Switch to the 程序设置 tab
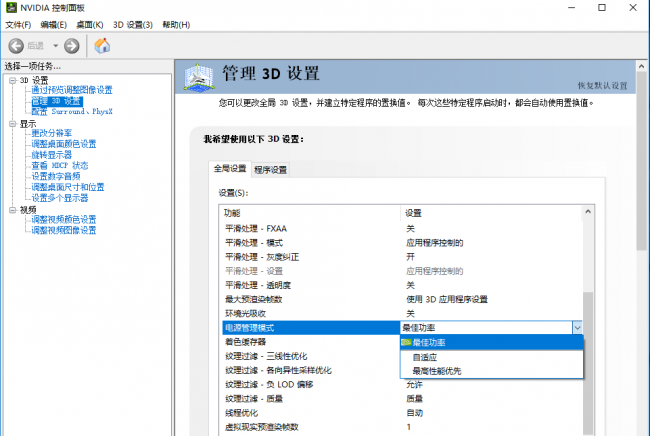 point(270,170)
